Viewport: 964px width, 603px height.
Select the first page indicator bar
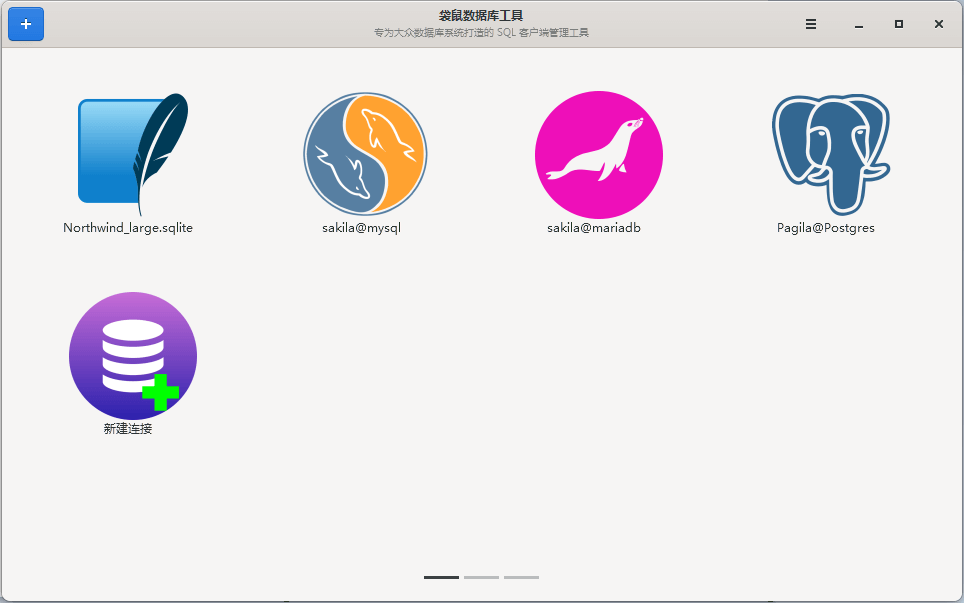click(441, 577)
